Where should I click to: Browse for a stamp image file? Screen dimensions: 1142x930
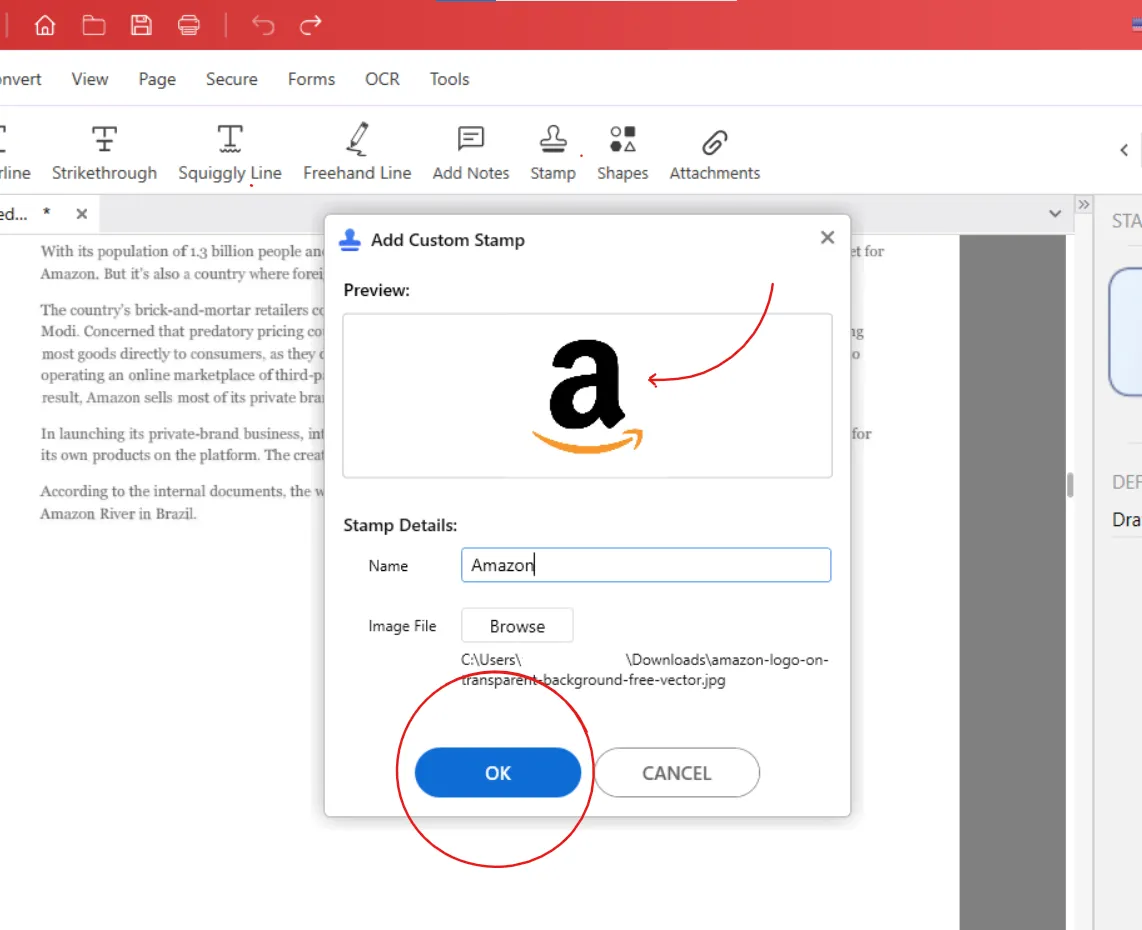(x=517, y=626)
